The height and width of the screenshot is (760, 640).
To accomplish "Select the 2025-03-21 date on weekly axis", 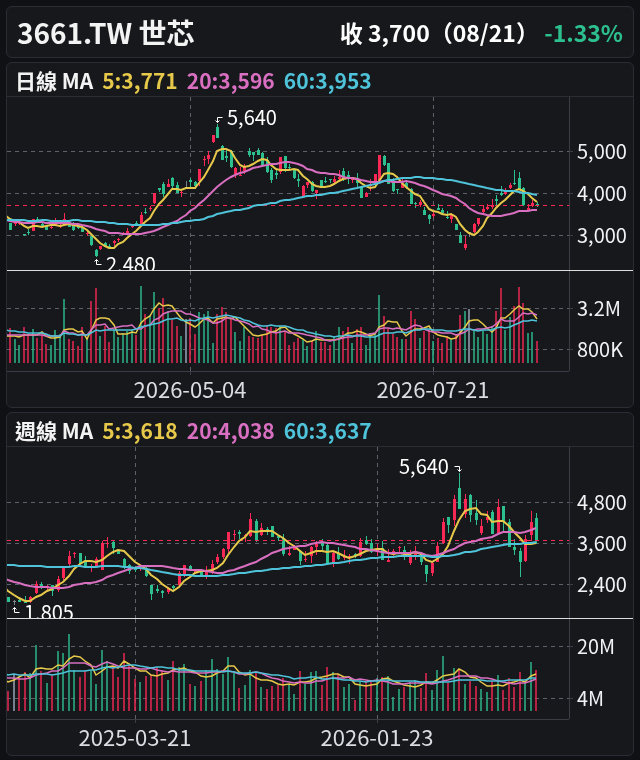I will [x=135, y=738].
